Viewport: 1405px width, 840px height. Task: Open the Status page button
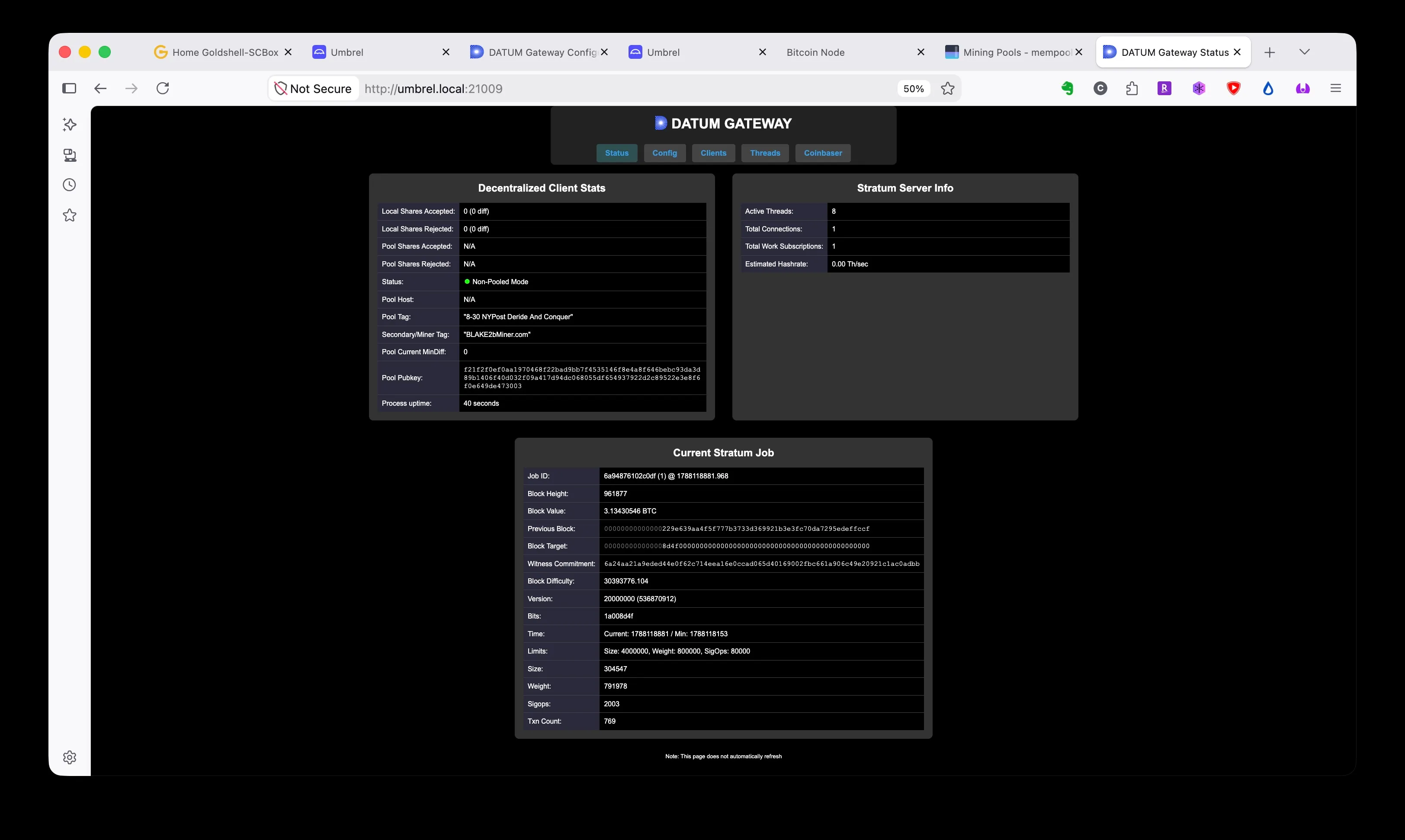point(616,153)
